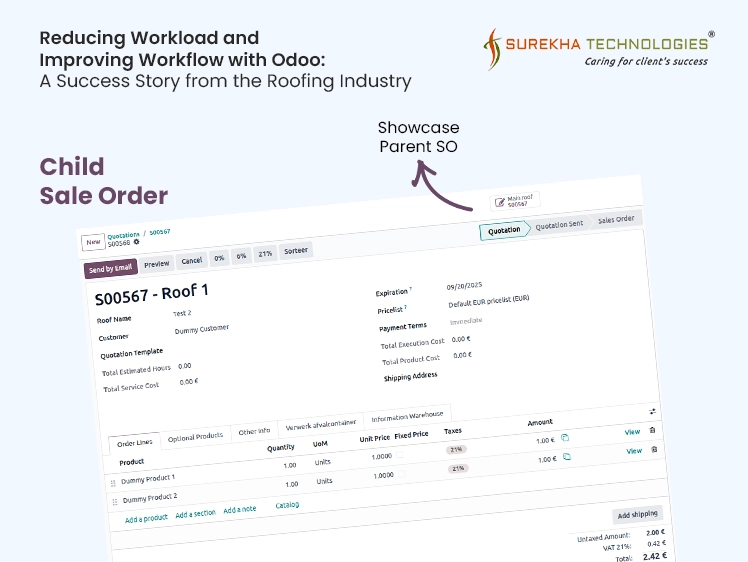Select the Sales Order status stage

[x=616, y=219]
